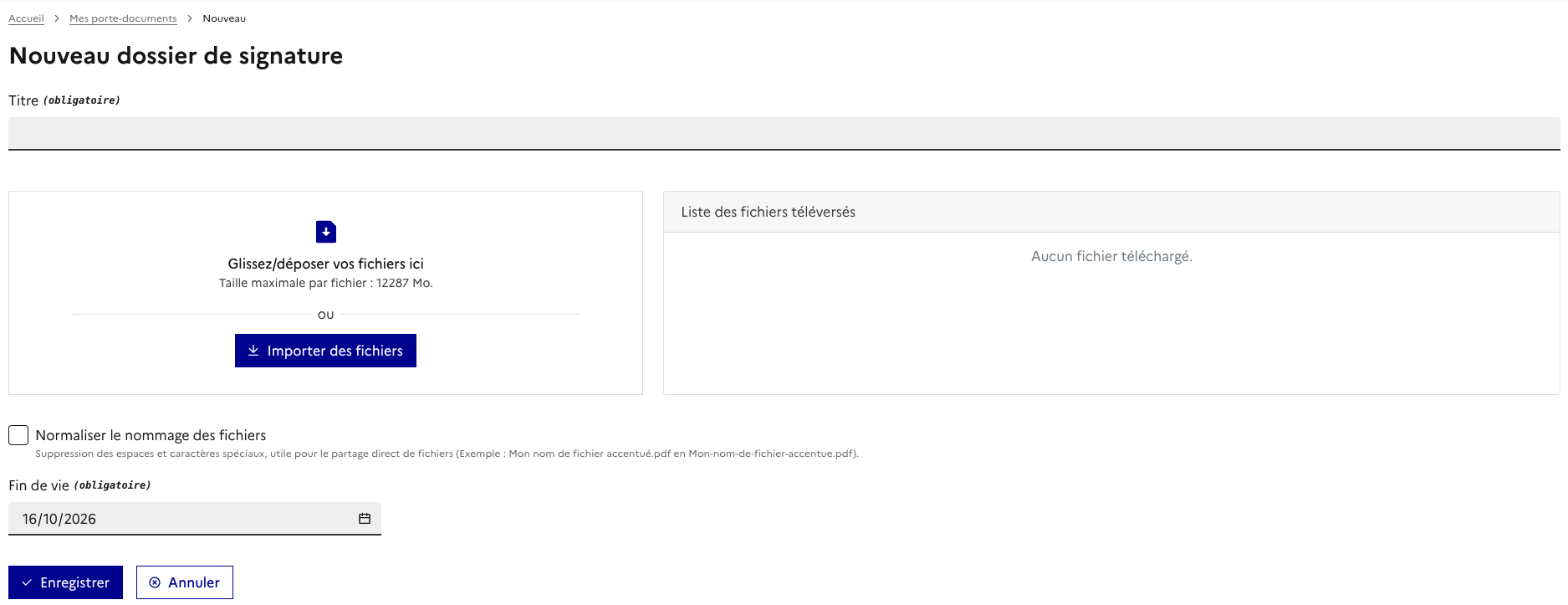Viewport: 1568px width, 605px height.
Task: Click the file drop icon in upload zone
Action: pos(326,232)
